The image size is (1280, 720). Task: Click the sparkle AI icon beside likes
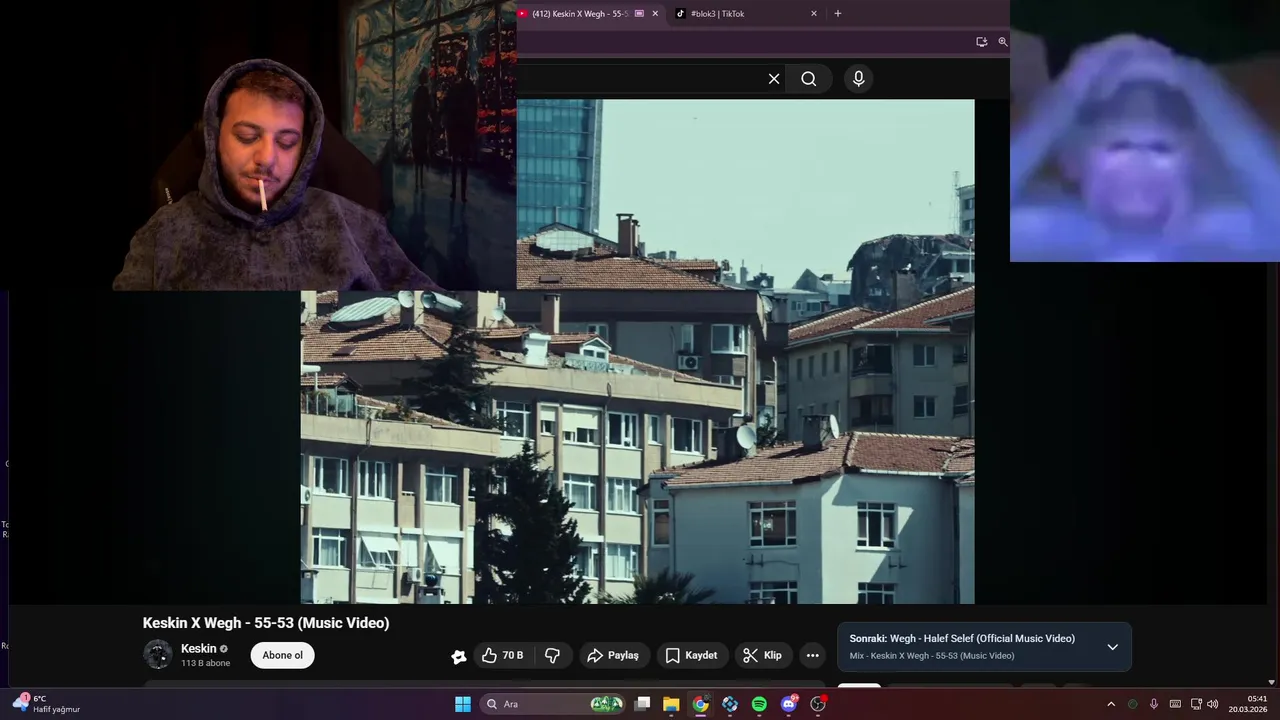pos(459,656)
